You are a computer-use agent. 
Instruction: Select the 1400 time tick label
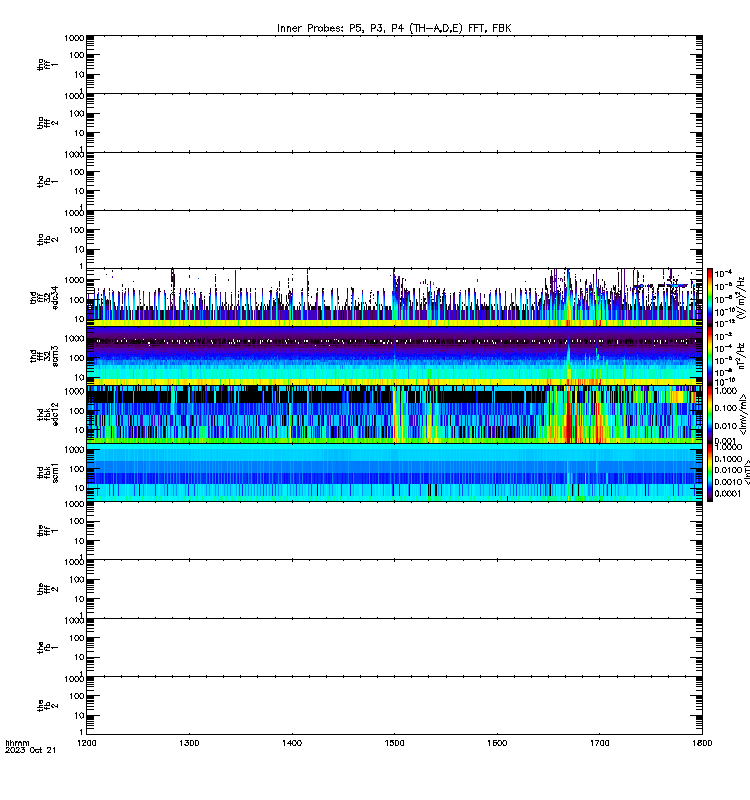tap(292, 743)
